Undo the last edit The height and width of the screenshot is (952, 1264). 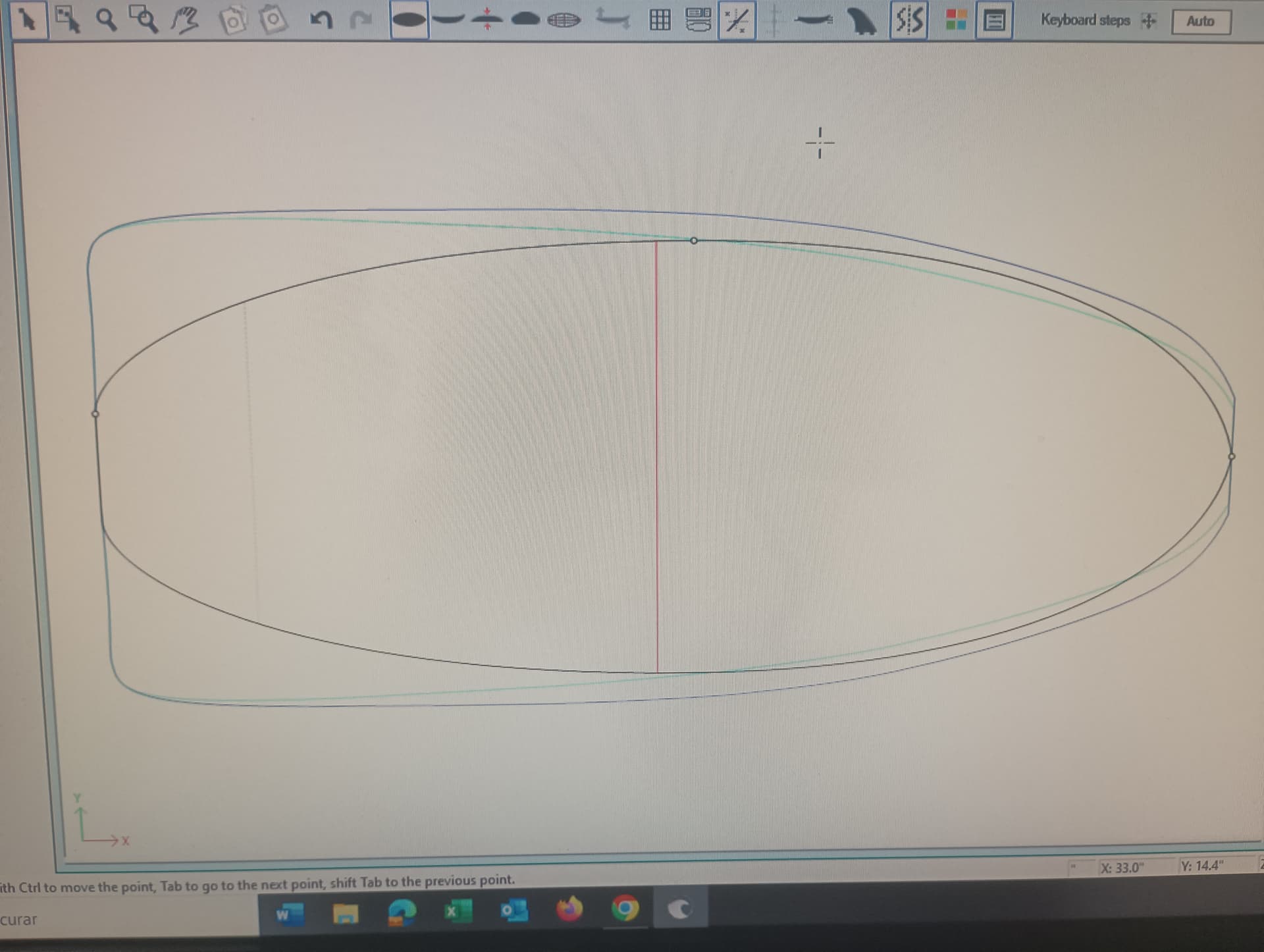pos(321,21)
